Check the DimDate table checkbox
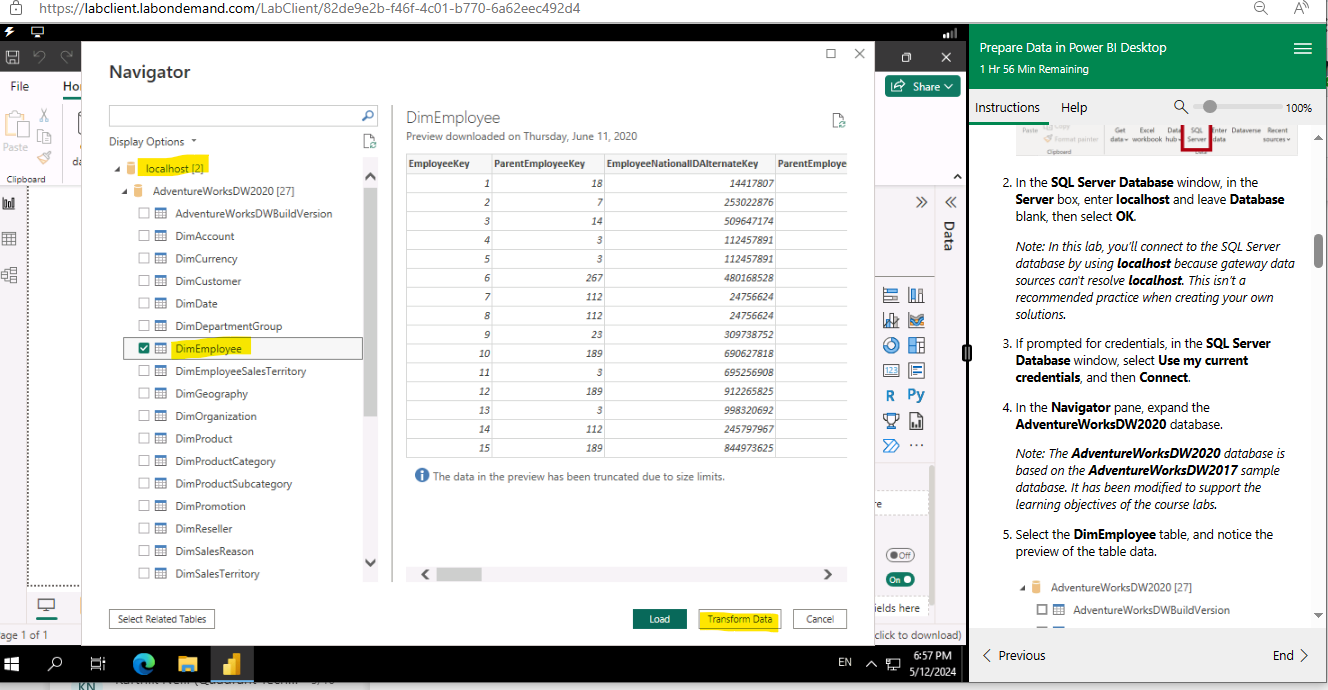This screenshot has width=1328, height=690. 144,303
